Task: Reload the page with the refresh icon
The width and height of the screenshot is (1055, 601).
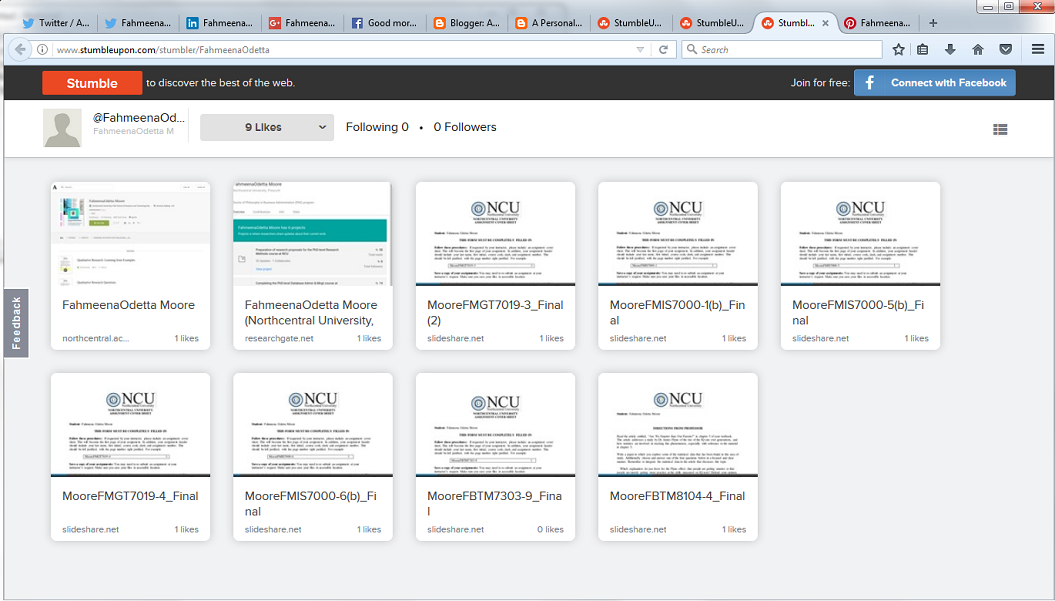Action: tap(663, 49)
